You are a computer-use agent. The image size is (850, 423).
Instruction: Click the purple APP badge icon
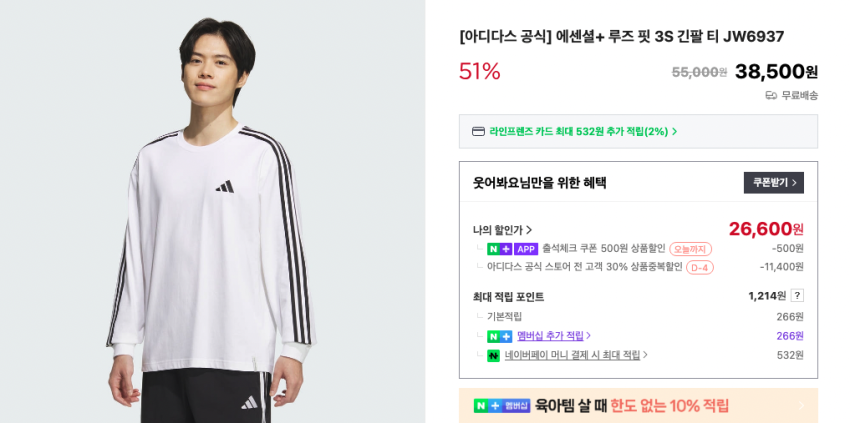click(526, 249)
